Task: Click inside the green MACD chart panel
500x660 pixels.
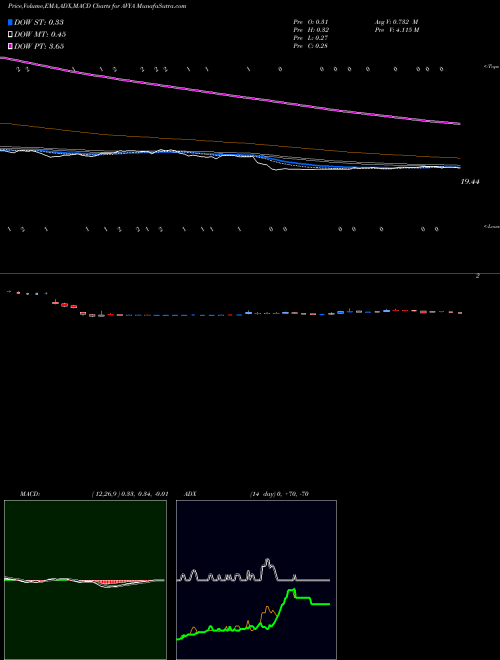Action: tap(85, 580)
